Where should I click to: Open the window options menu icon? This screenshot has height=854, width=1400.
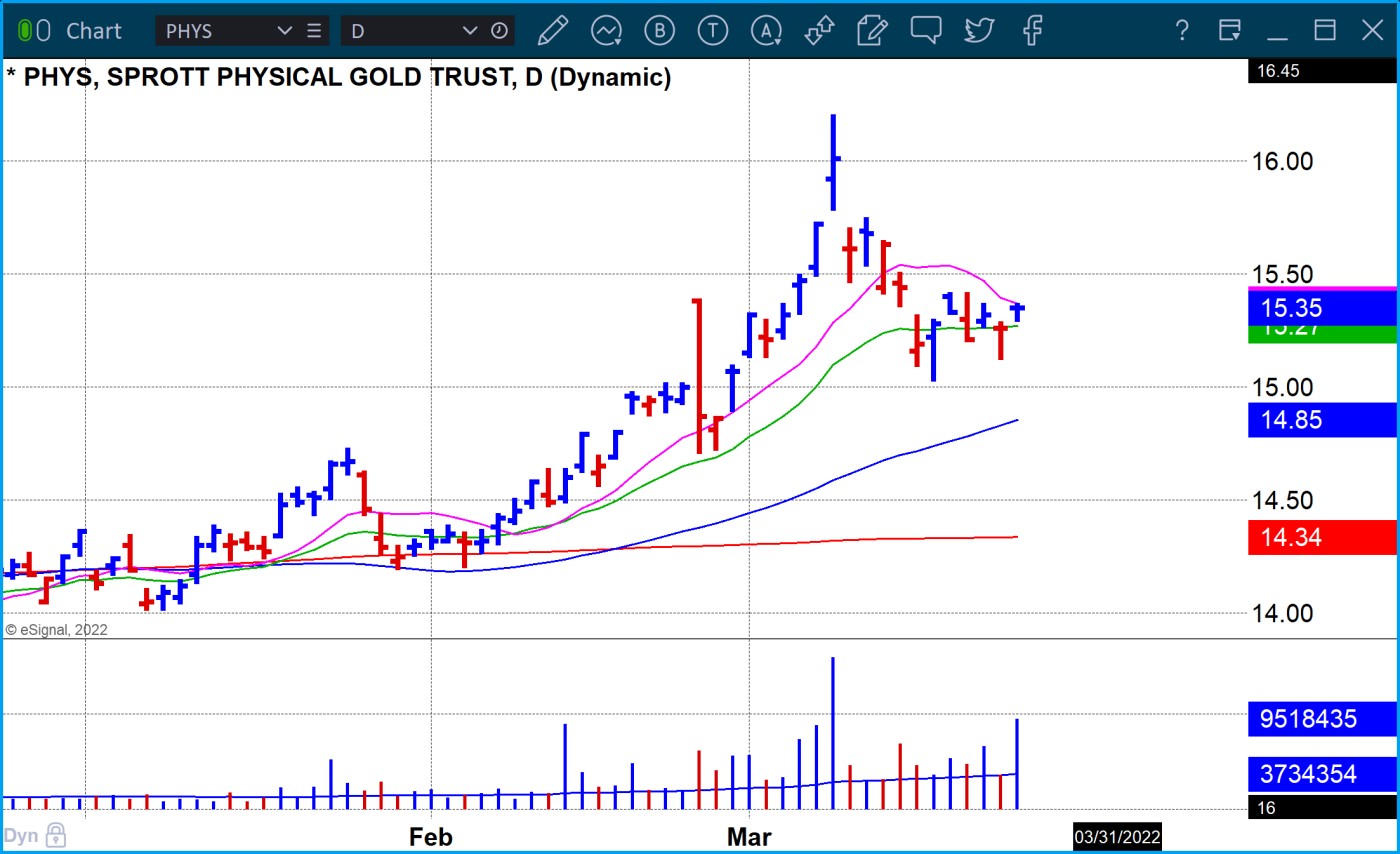pyautogui.click(x=1230, y=30)
